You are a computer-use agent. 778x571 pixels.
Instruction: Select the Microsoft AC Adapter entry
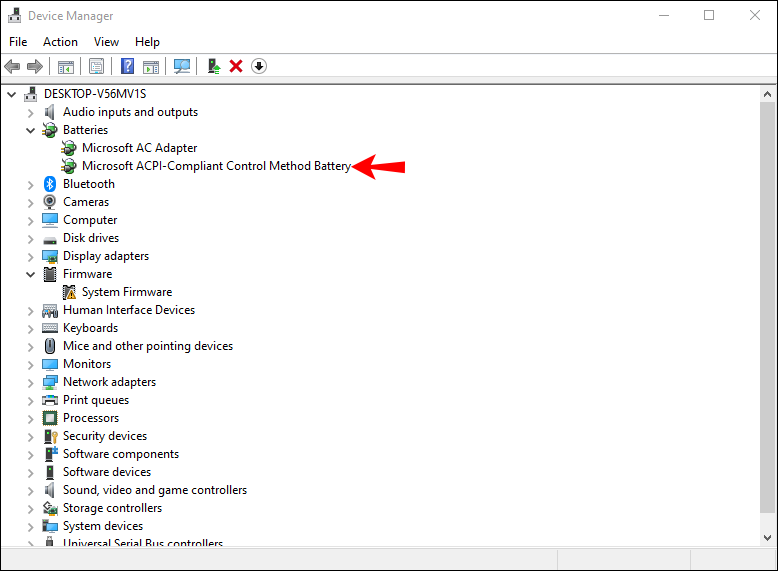coord(139,148)
